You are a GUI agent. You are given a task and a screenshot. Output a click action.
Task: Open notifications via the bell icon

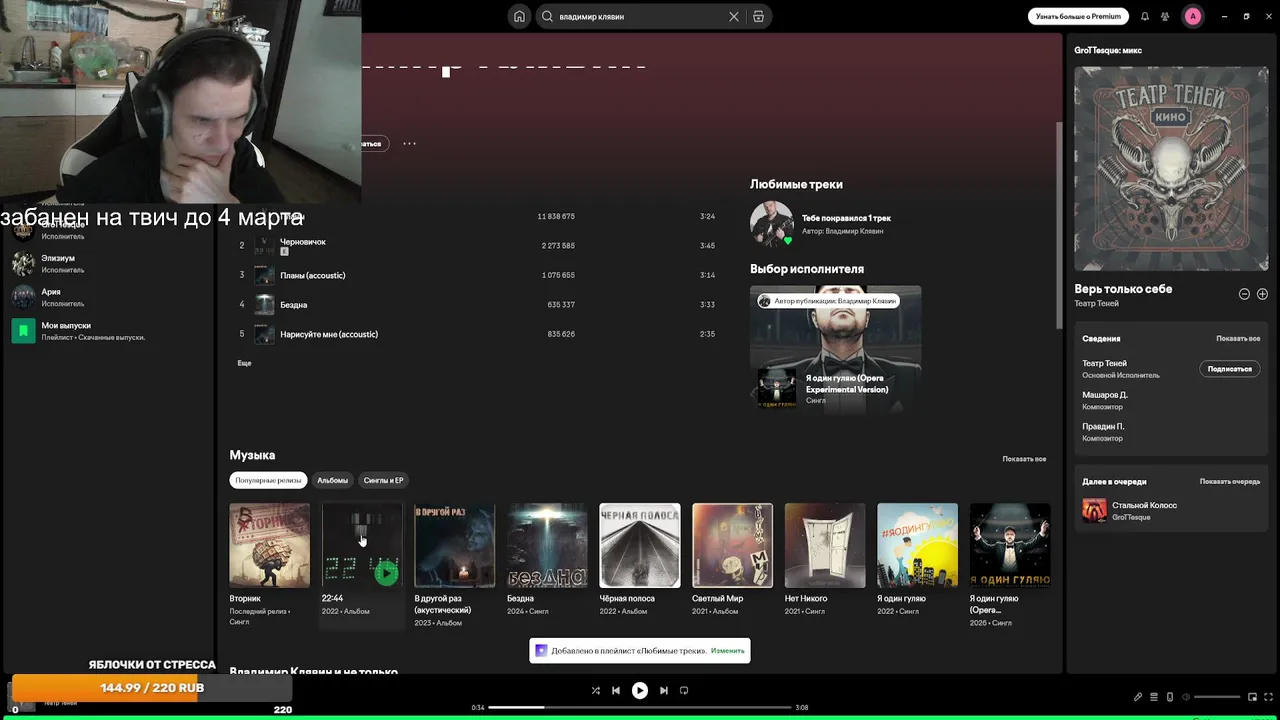pyautogui.click(x=1145, y=16)
